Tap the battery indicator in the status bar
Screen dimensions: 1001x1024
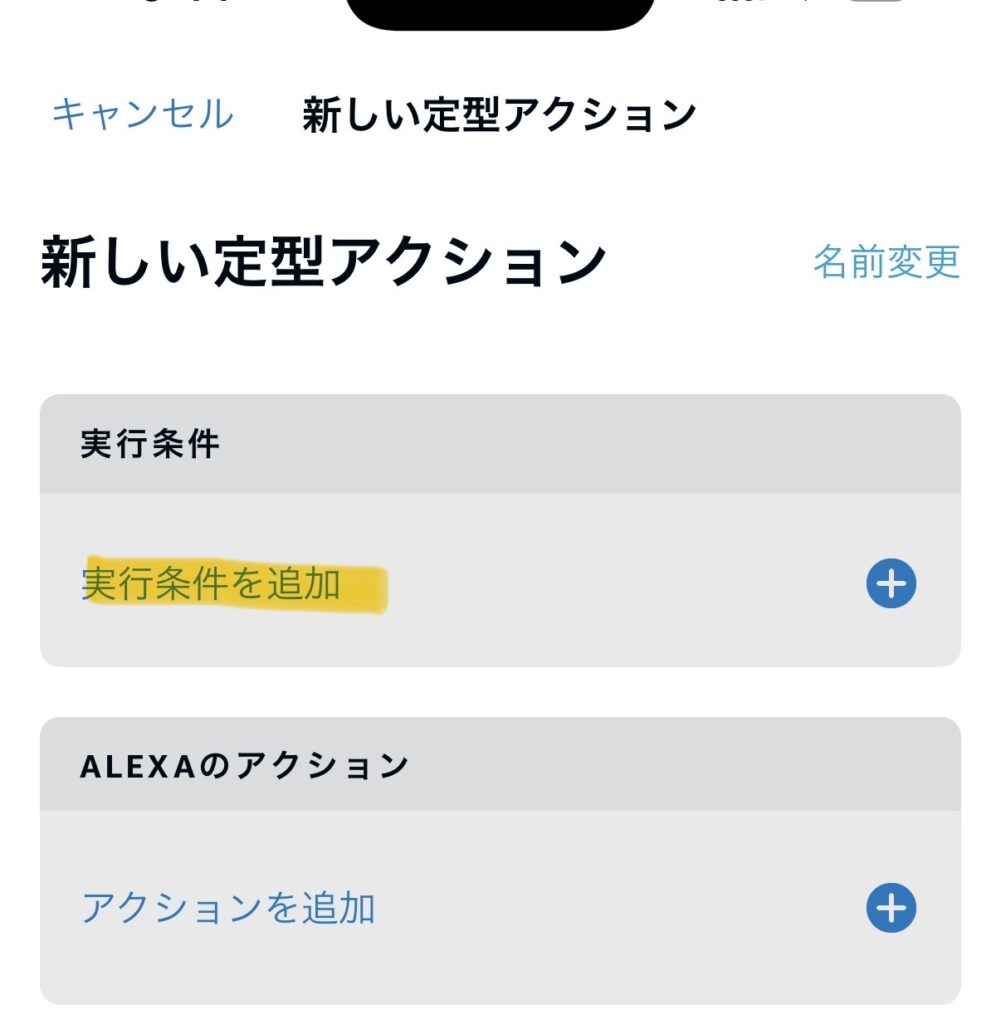878,5
